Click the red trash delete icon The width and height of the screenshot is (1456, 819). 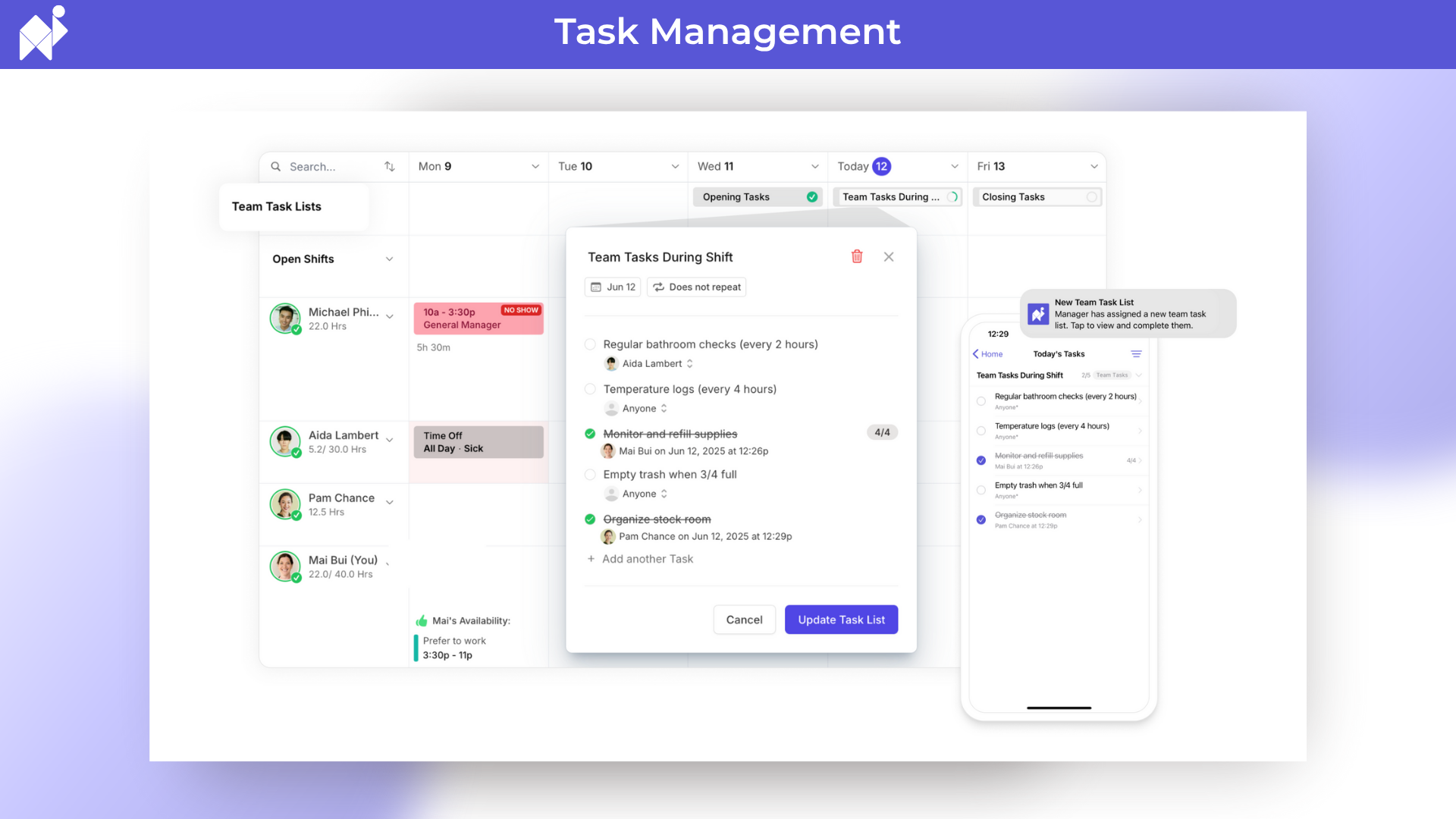point(857,256)
